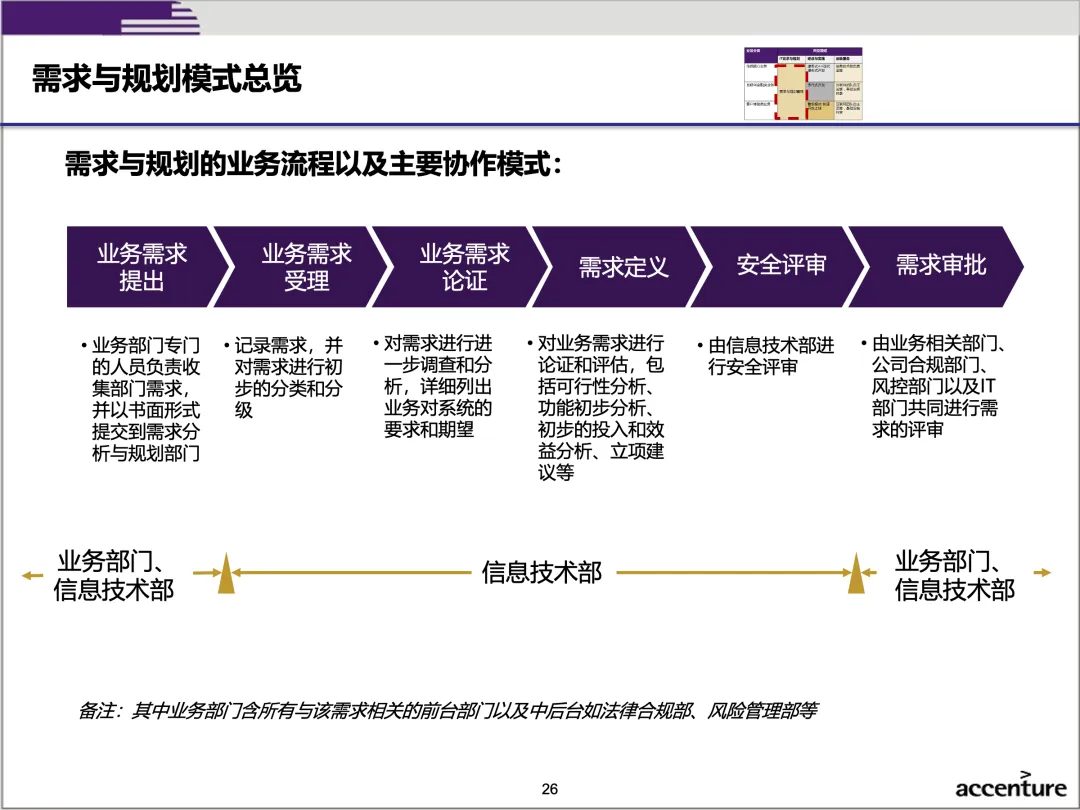The height and width of the screenshot is (810, 1080).
Task: Click the subtitle 需求与规划的业务流程以及主要协作模式
Action: 313,164
